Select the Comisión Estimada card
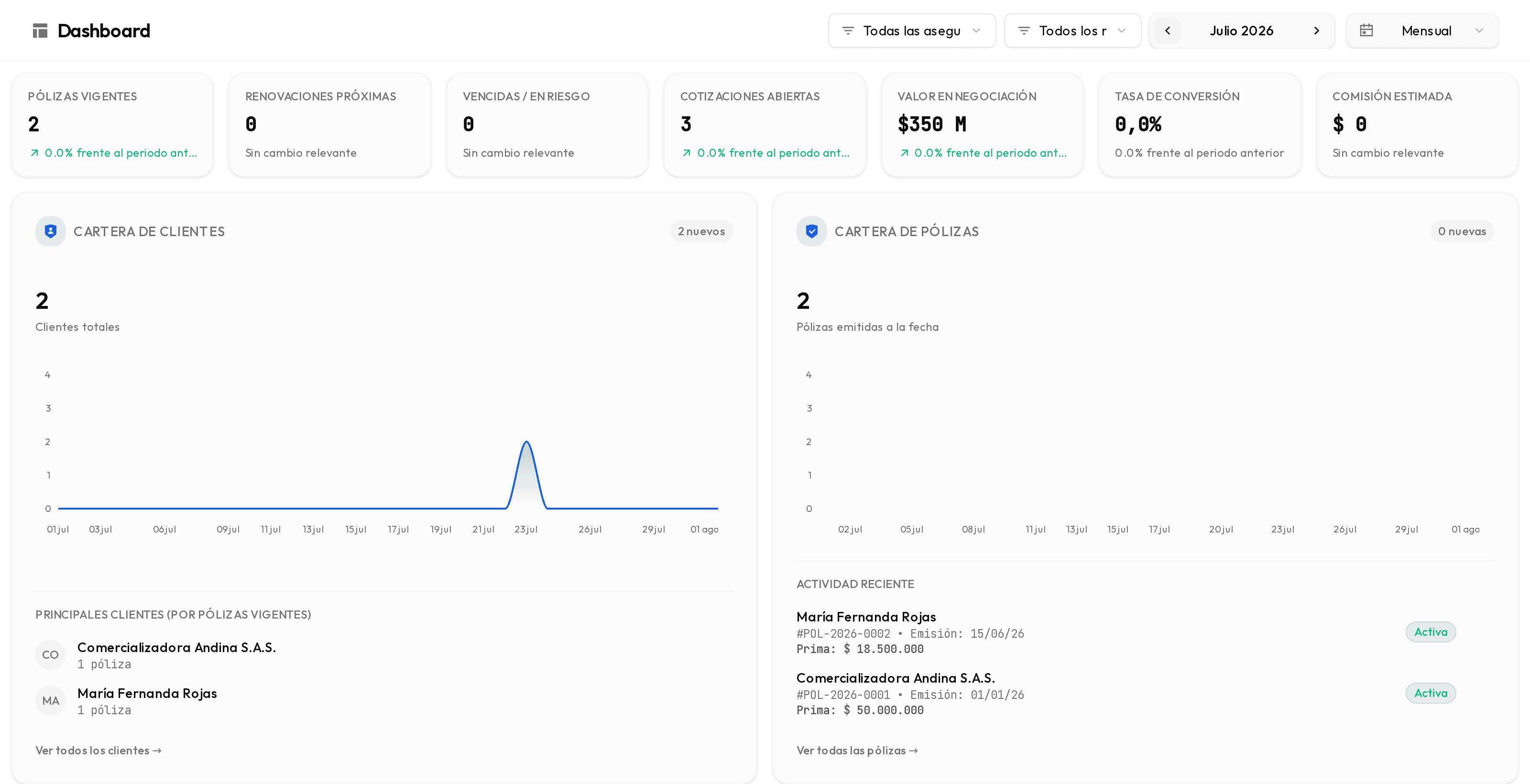Image resolution: width=1530 pixels, height=784 pixels. pyautogui.click(x=1417, y=125)
